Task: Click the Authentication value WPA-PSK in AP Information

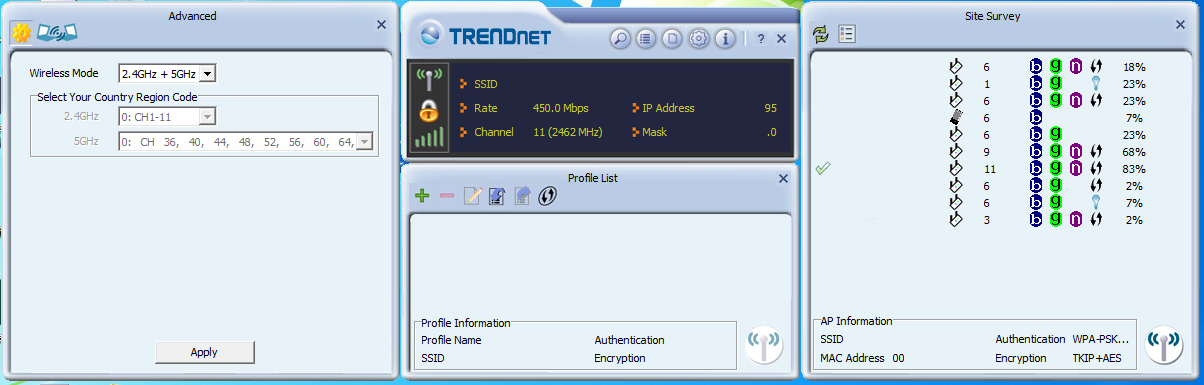Action: click(x=1101, y=340)
